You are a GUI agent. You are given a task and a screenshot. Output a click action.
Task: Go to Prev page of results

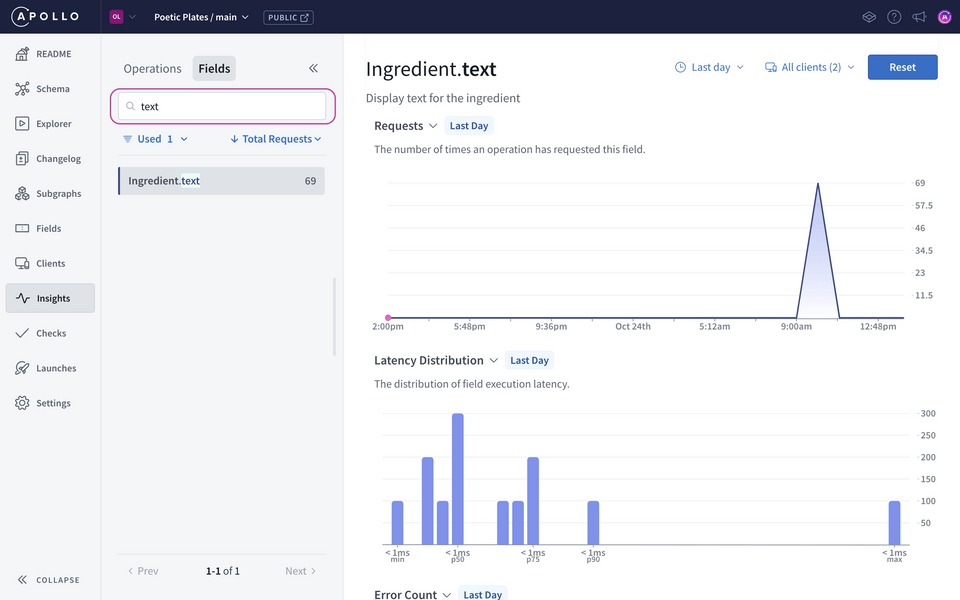coord(143,571)
